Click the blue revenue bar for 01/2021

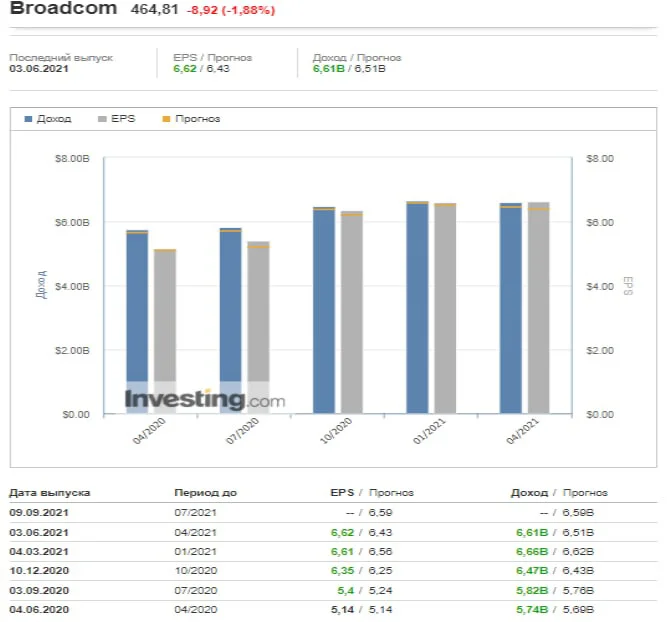417,307
